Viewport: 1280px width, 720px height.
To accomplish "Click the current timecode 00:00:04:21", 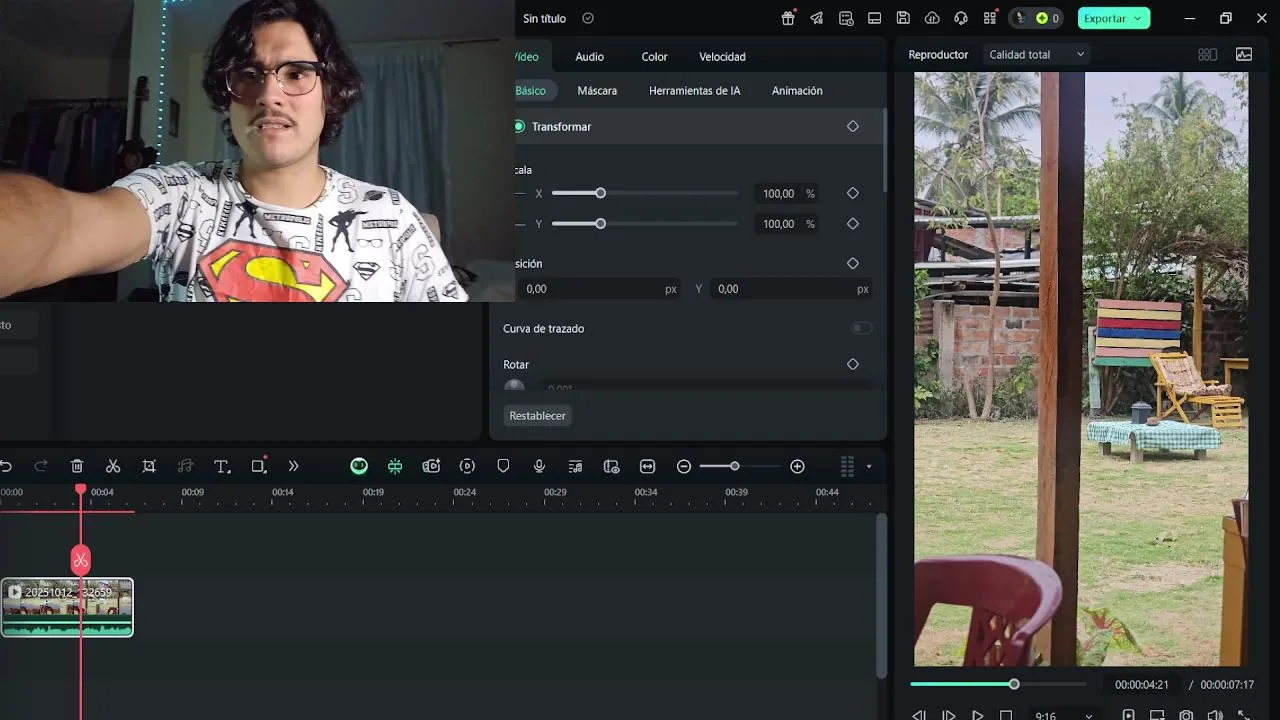I will (x=1142, y=685).
